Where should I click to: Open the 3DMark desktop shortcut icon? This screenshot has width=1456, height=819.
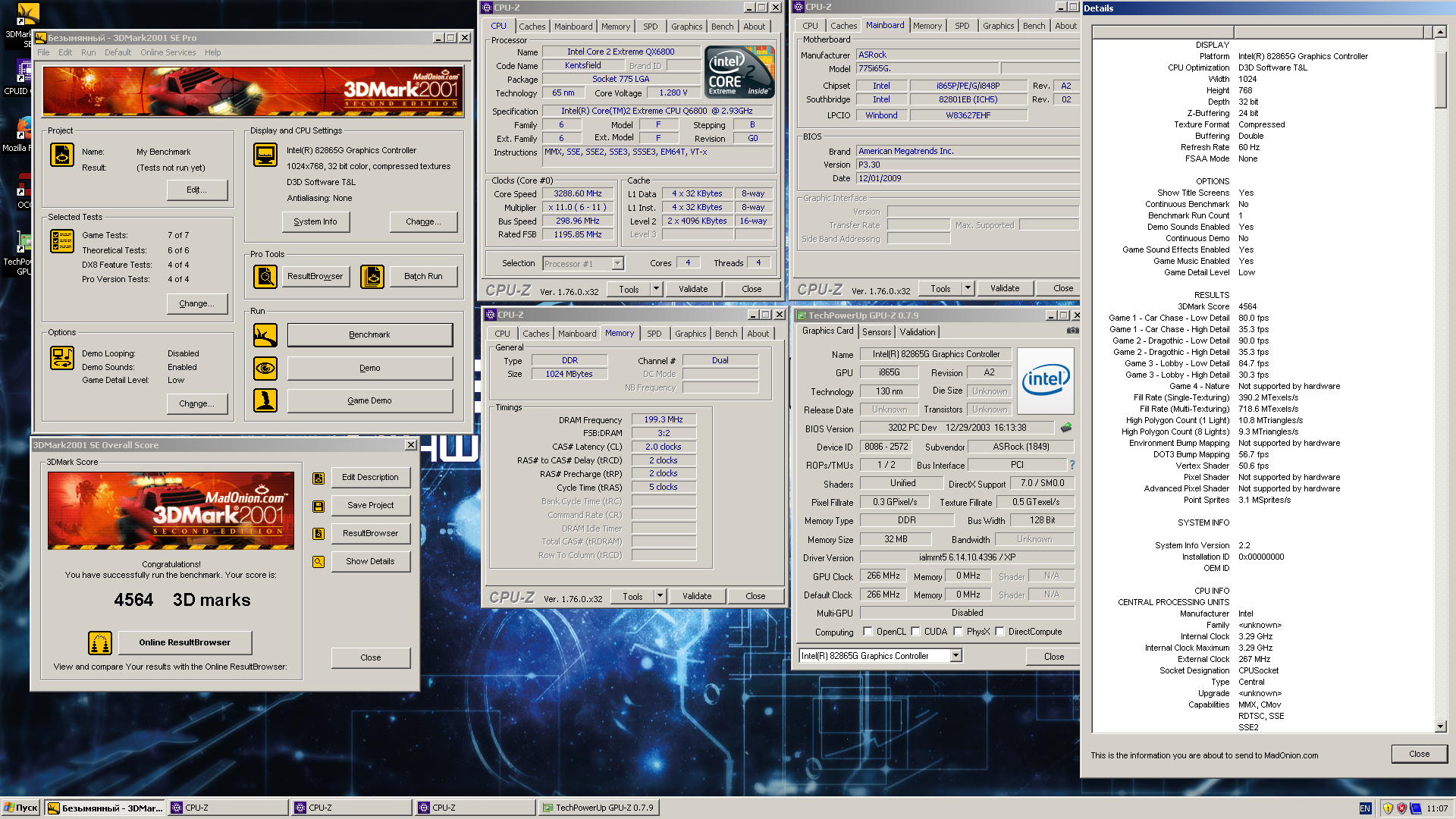(27, 14)
